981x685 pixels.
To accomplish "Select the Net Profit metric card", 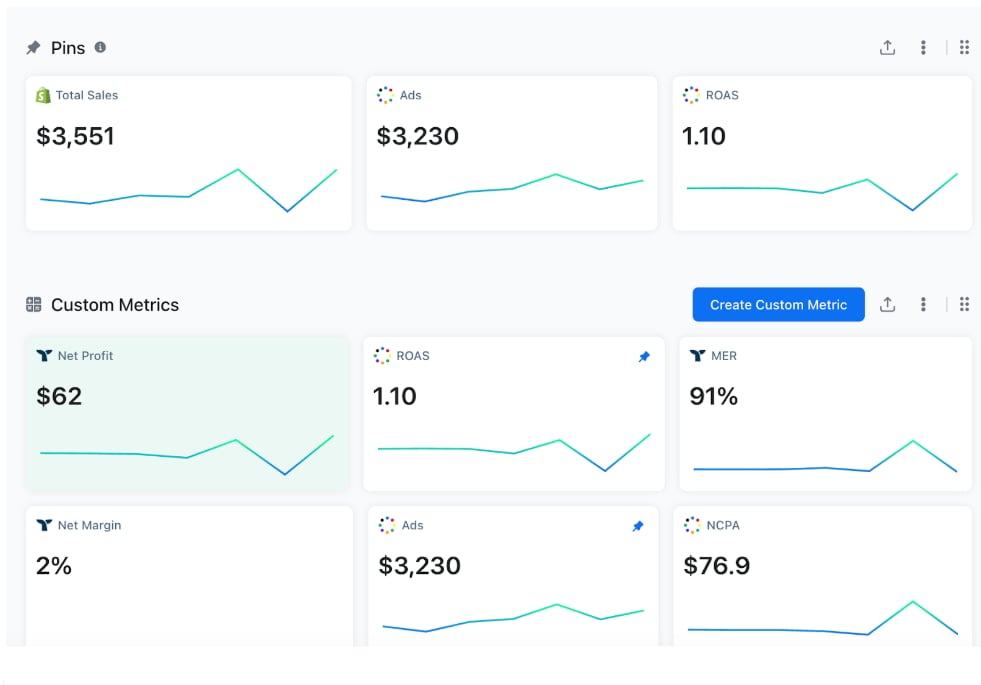I will (187, 413).
